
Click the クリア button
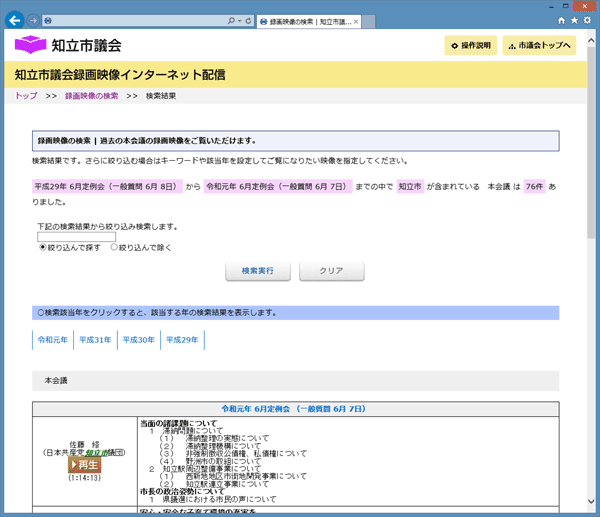331,271
